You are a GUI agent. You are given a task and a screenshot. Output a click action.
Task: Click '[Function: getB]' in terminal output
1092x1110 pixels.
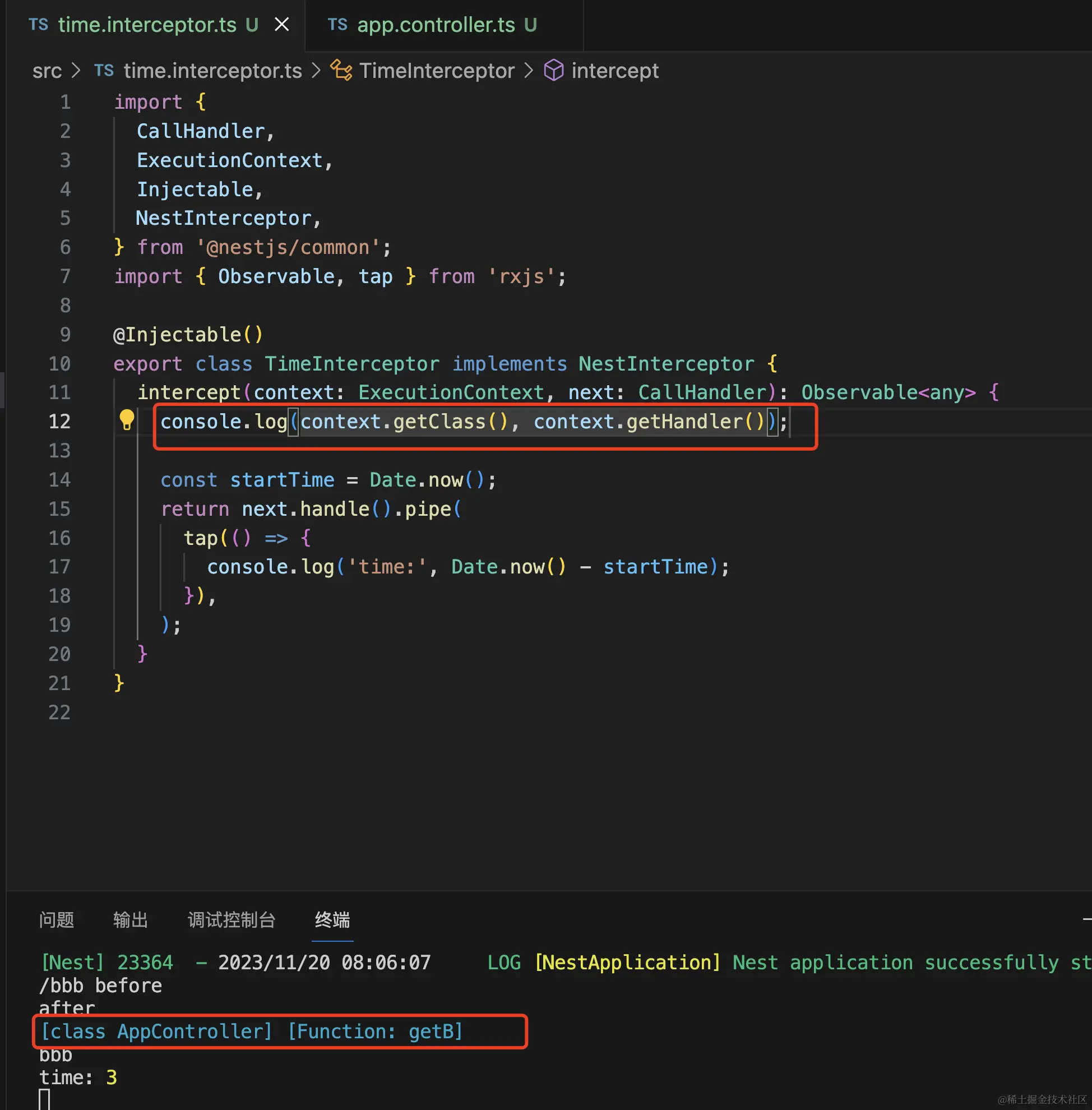click(374, 1032)
